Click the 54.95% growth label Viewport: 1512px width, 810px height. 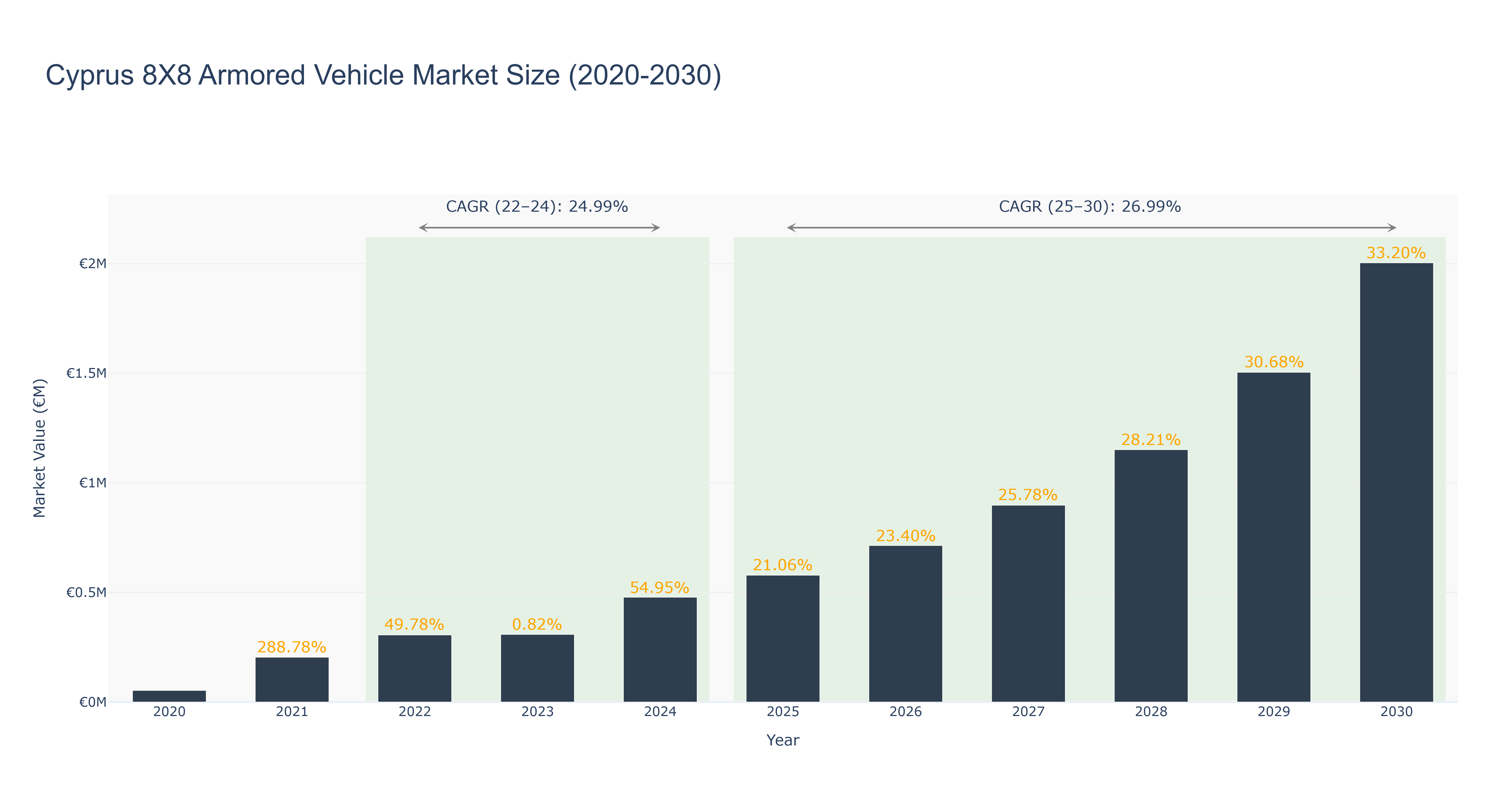pyautogui.click(x=660, y=588)
